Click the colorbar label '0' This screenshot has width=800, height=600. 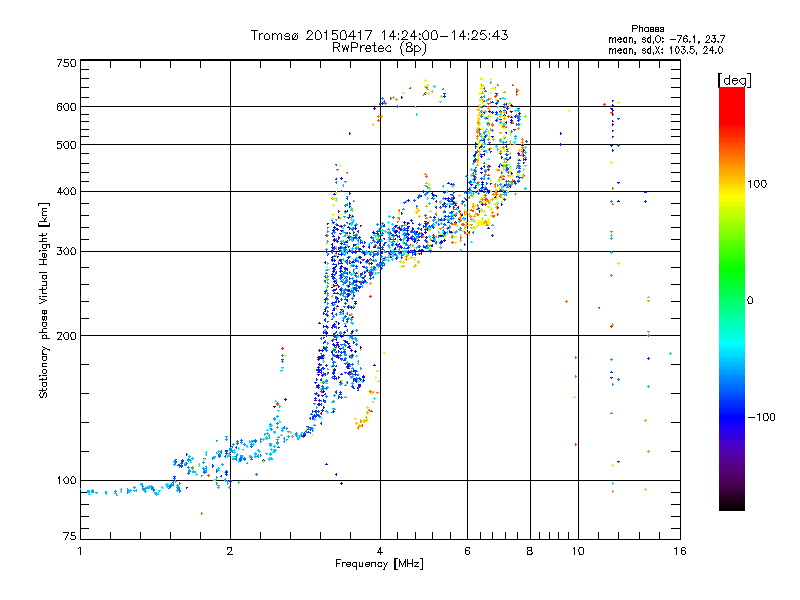(x=750, y=300)
